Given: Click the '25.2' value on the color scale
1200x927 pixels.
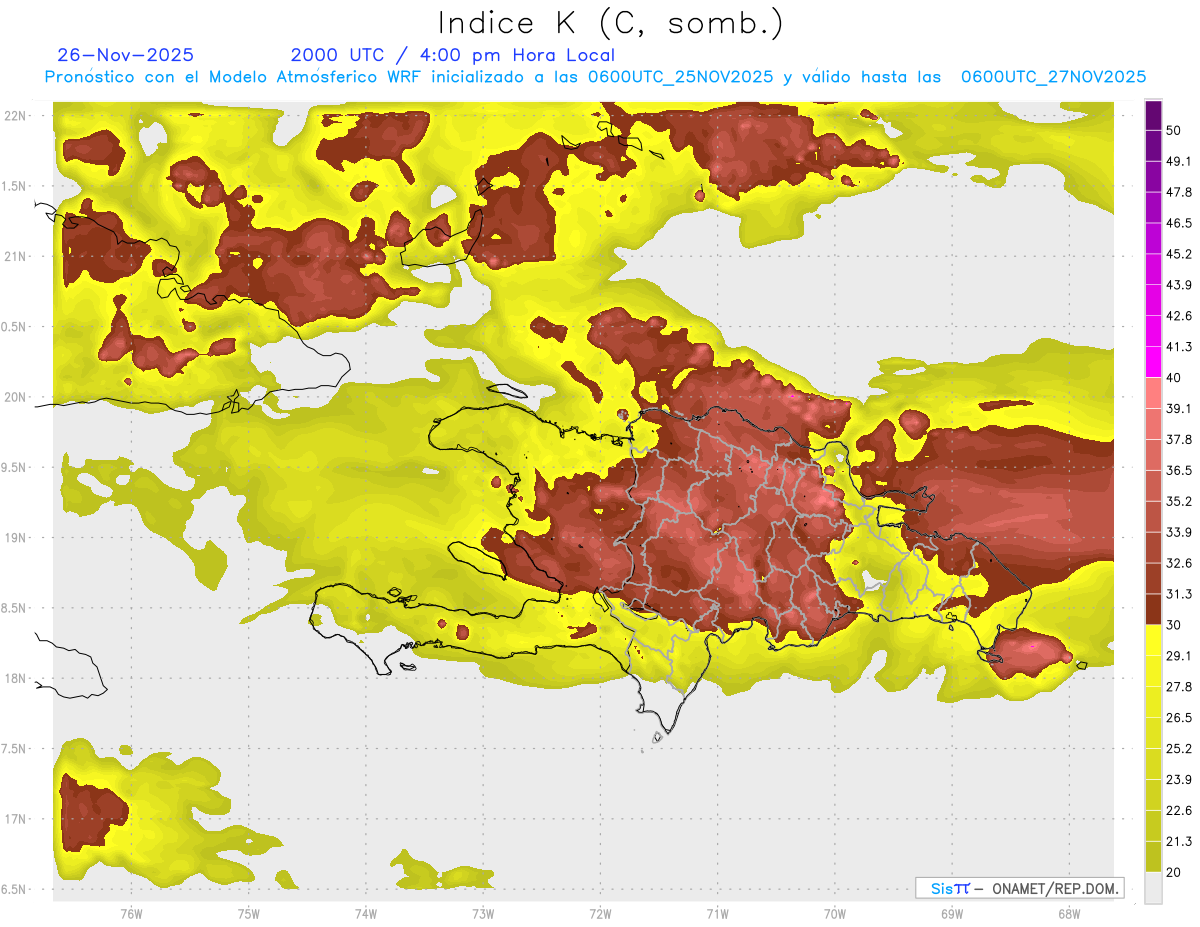Looking at the screenshot, I should point(1179,749).
